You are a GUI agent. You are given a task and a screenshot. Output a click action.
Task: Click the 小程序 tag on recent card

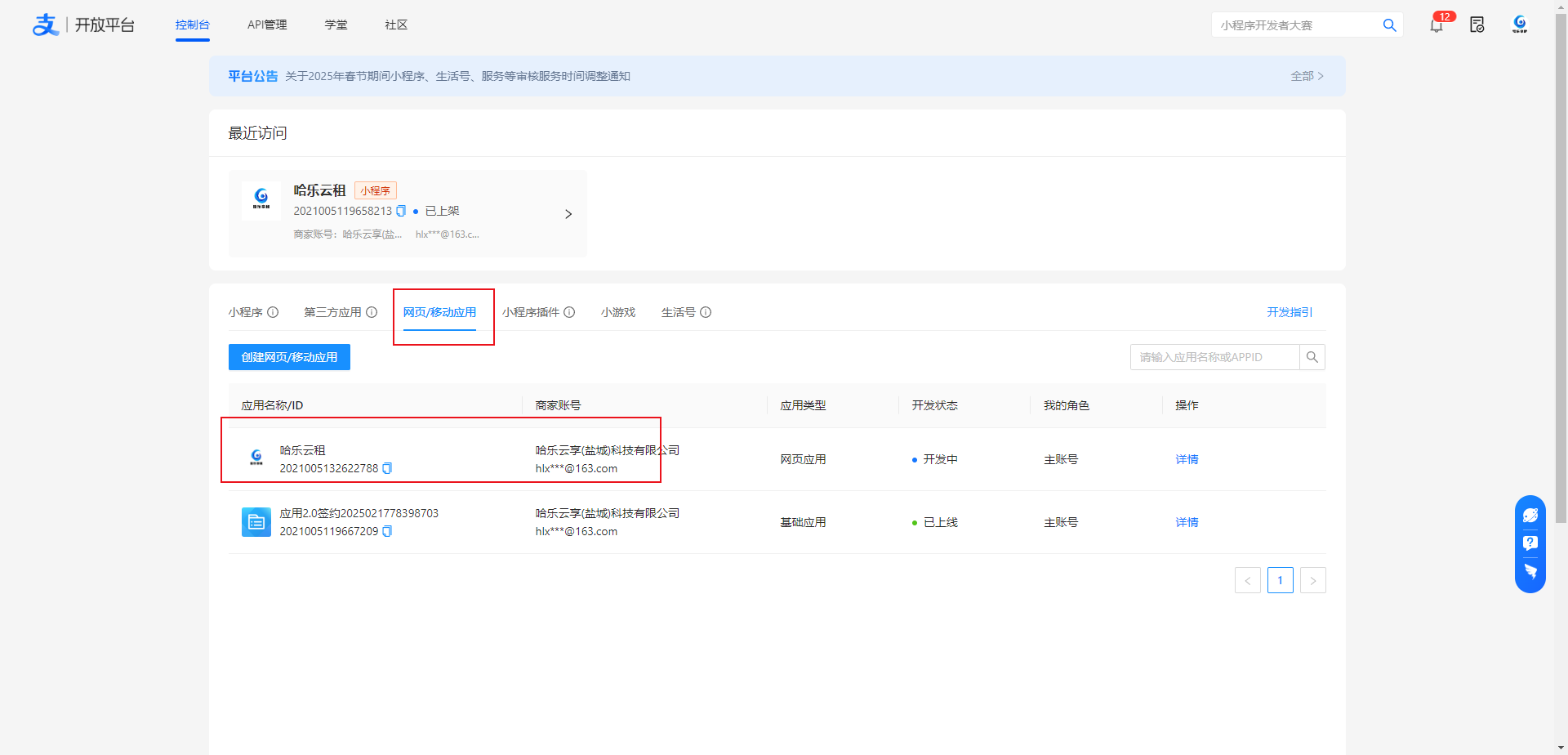tap(376, 190)
